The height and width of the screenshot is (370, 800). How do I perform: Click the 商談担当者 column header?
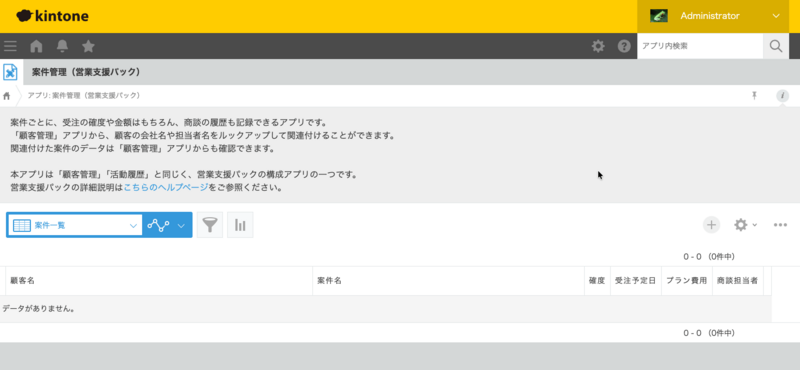pyautogui.click(x=737, y=281)
